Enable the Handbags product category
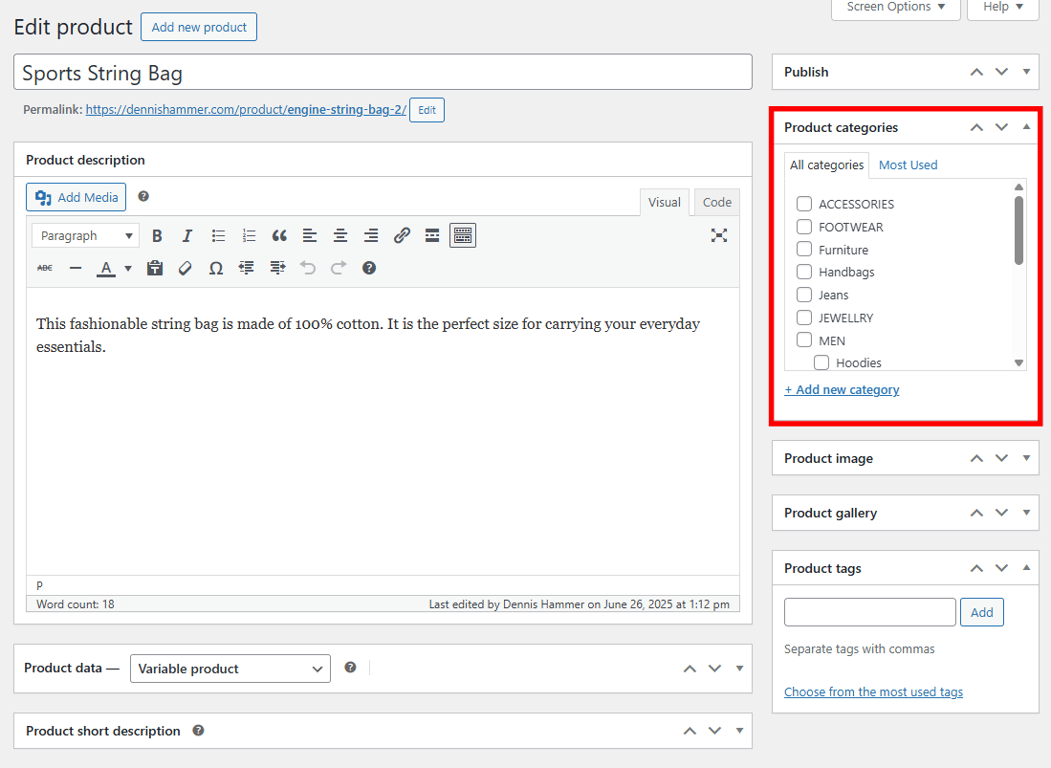1051x768 pixels. 804,272
